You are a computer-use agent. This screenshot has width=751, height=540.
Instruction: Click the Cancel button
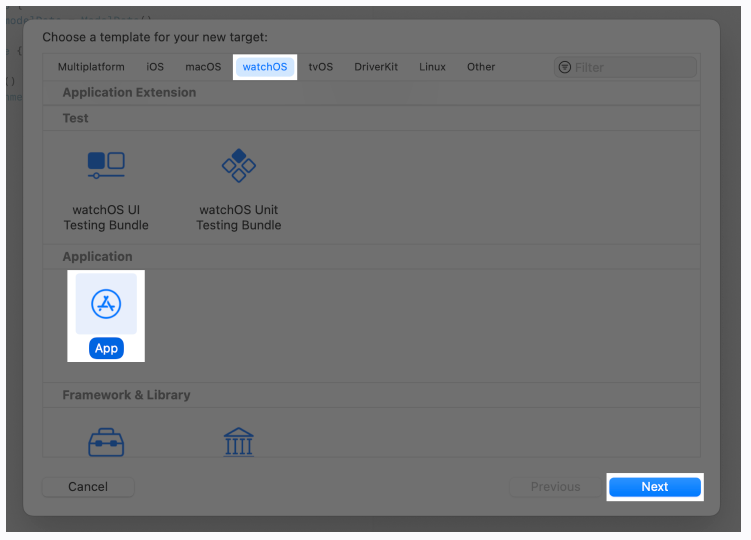88,487
